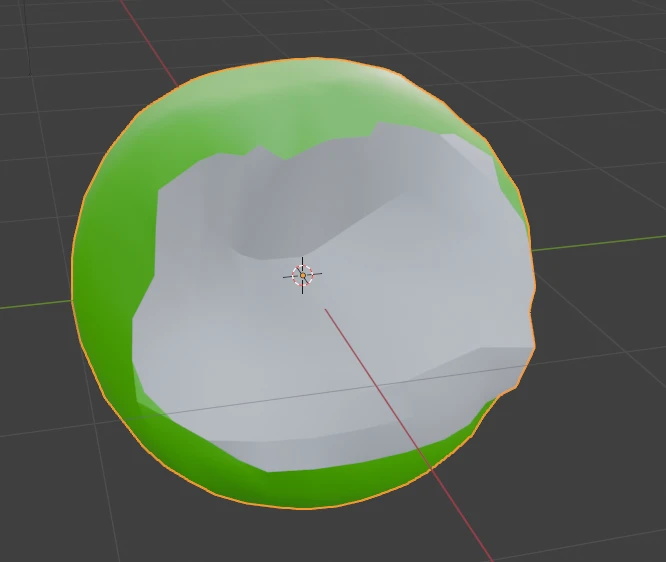Click the 3D cursor at the object's center

[303, 275]
